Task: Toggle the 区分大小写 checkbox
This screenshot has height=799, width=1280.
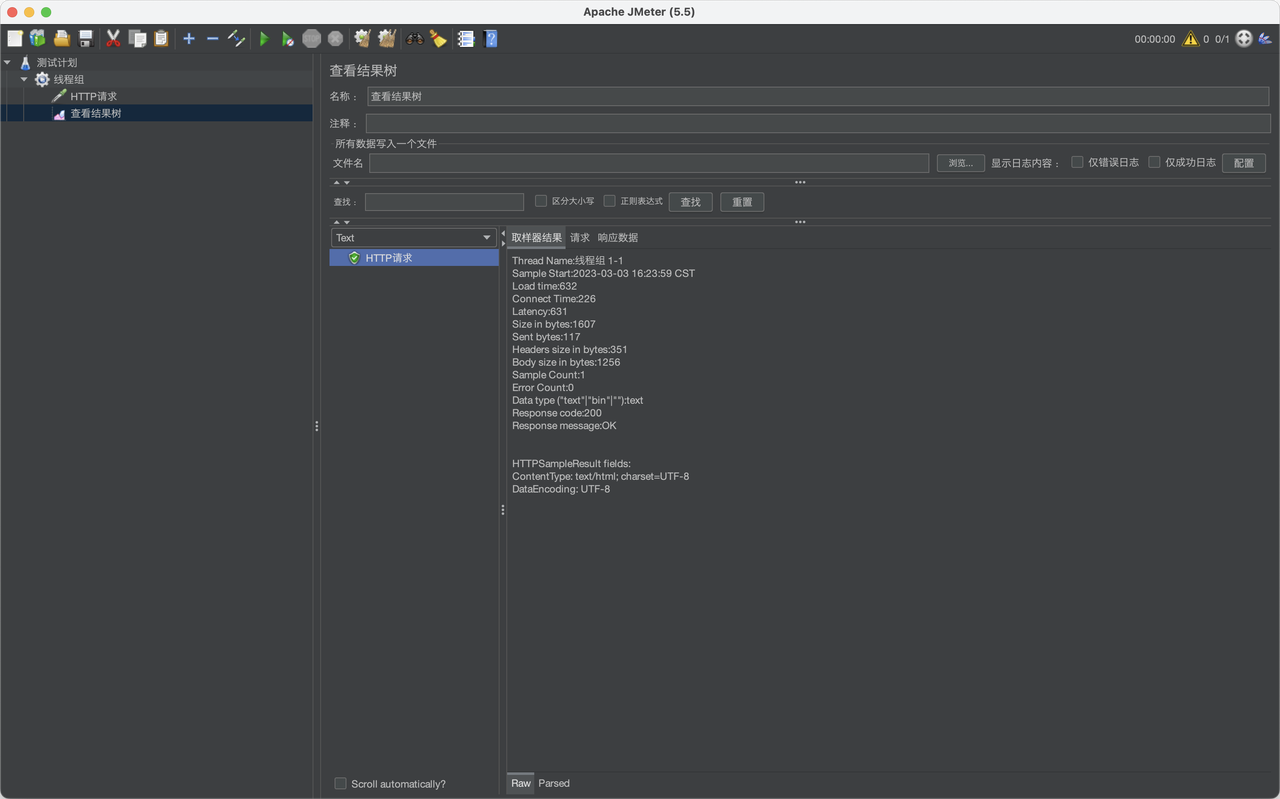Action: click(x=541, y=201)
